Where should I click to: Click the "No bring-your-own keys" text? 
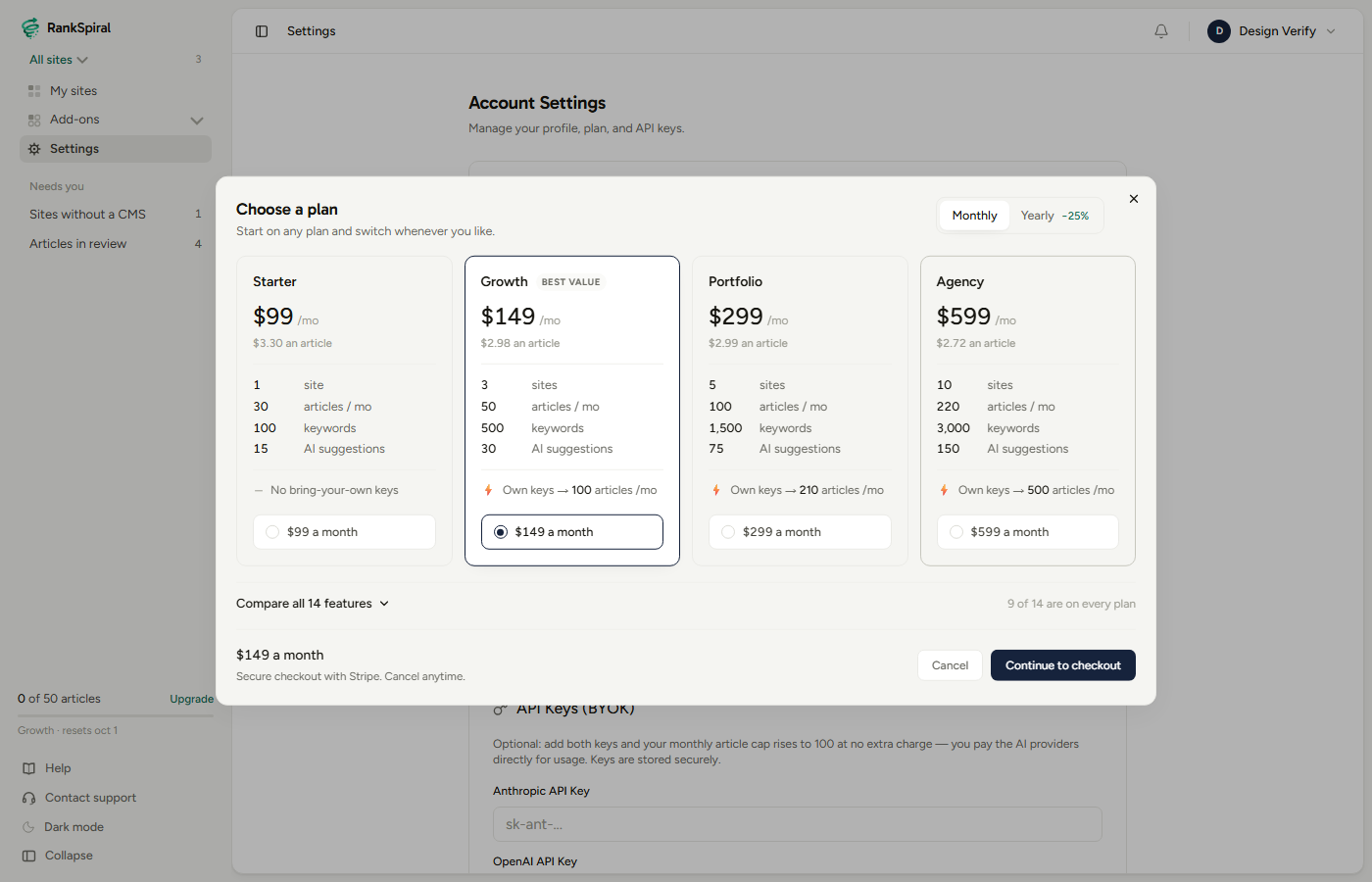pos(334,490)
